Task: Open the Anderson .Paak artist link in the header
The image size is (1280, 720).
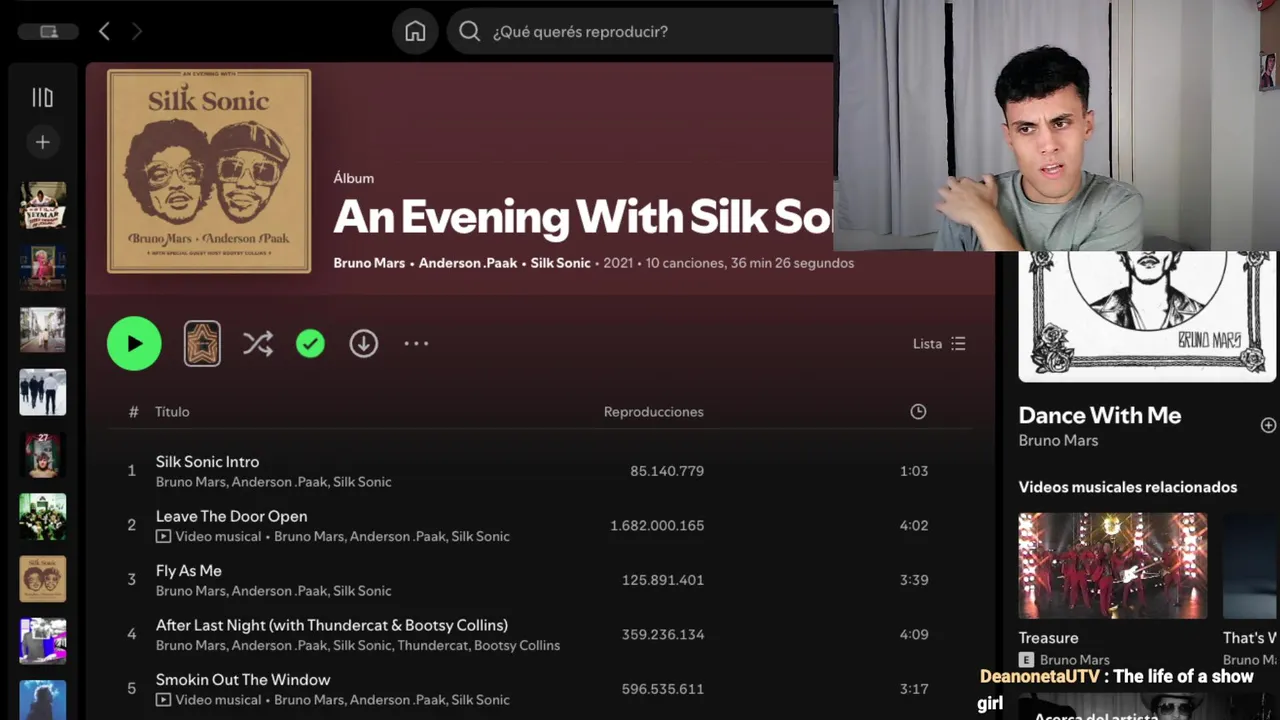Action: [x=468, y=263]
